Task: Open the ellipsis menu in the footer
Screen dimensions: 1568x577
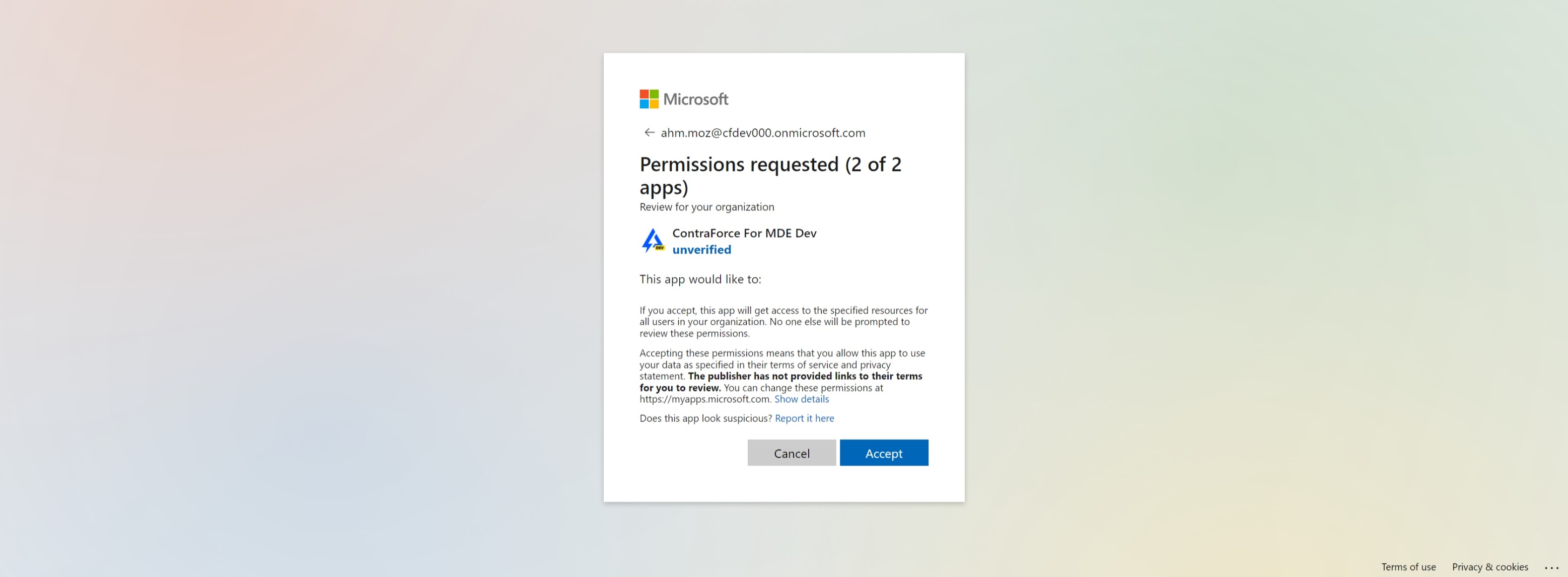Action: (1551, 567)
